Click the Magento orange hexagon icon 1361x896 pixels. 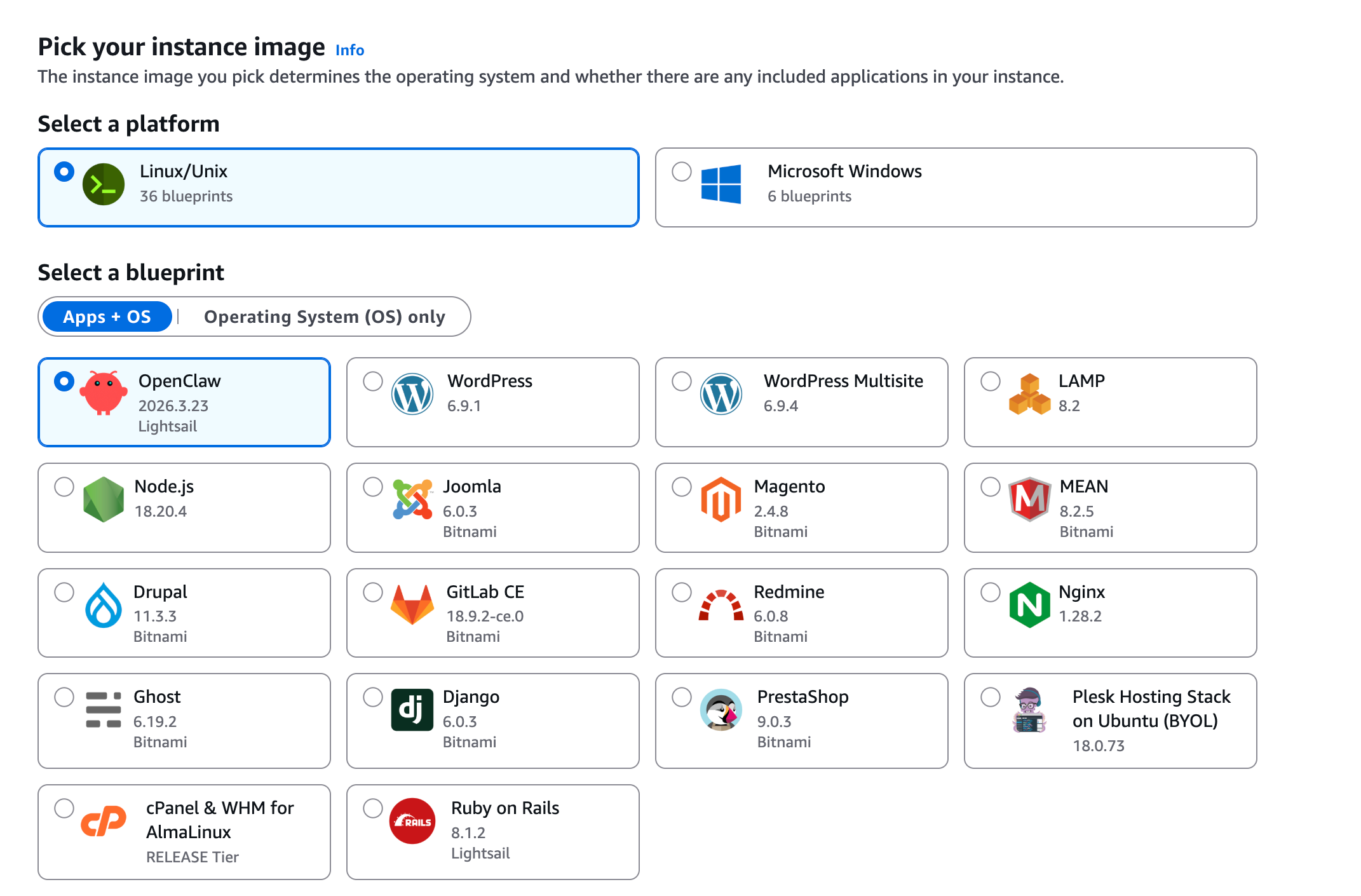tap(721, 499)
